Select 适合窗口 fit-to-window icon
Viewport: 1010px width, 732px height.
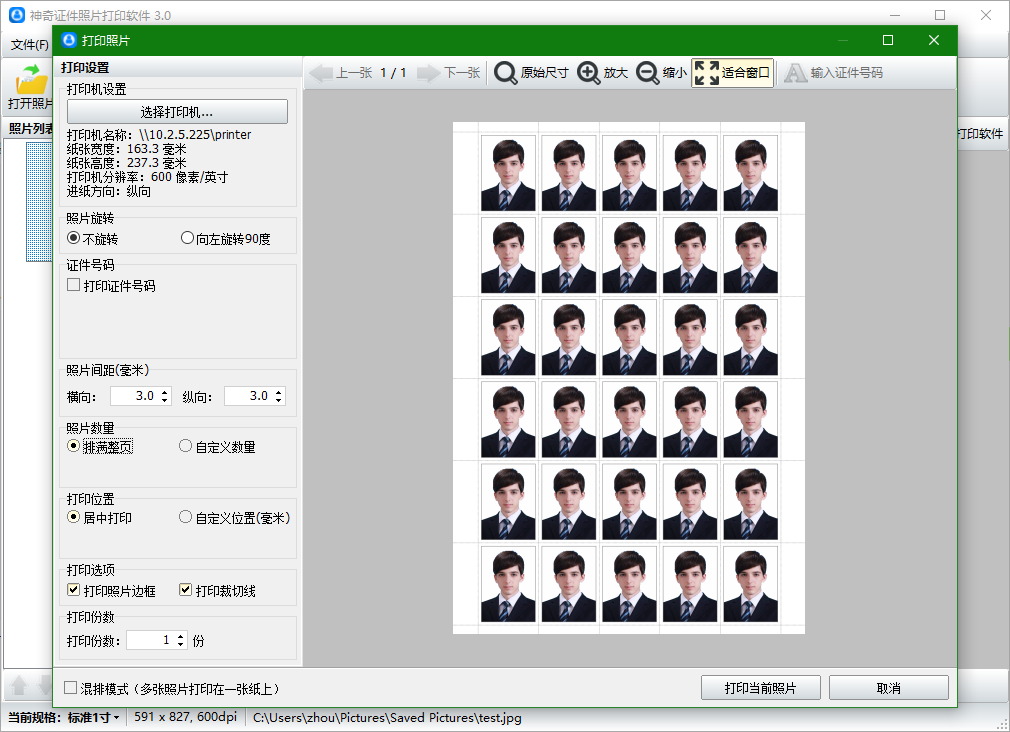[706, 73]
